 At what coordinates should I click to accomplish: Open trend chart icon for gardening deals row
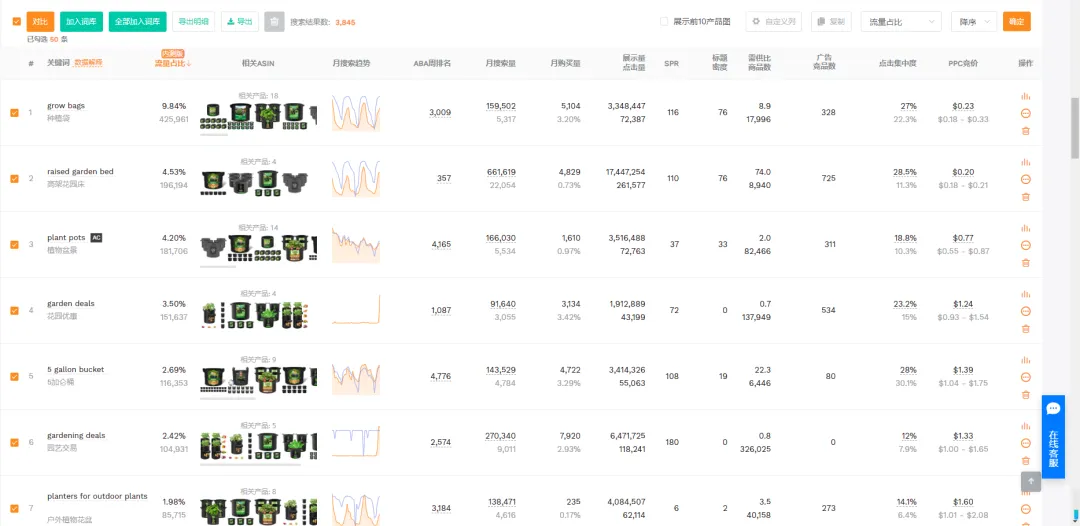(1026, 427)
